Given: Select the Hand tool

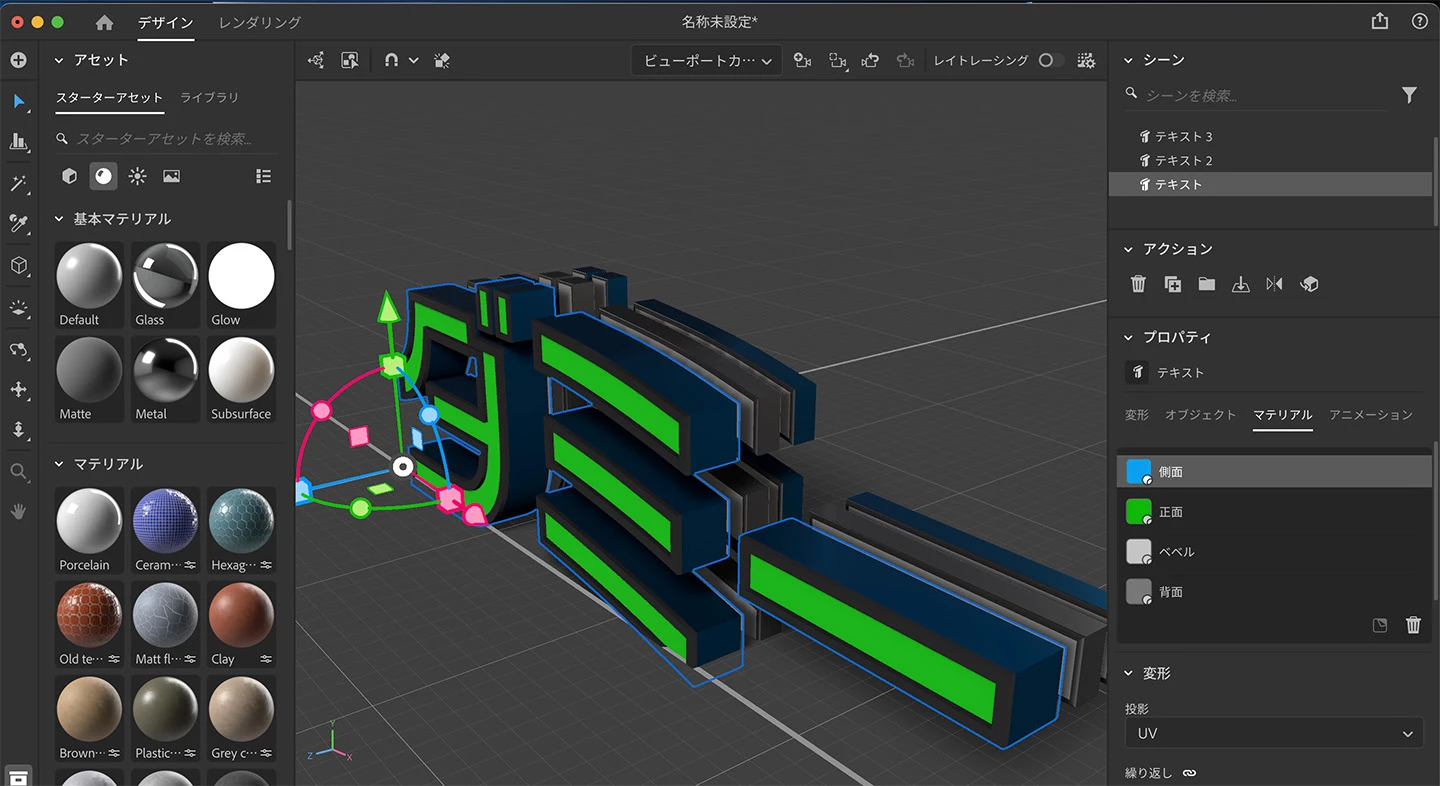Looking at the screenshot, I should [x=18, y=511].
